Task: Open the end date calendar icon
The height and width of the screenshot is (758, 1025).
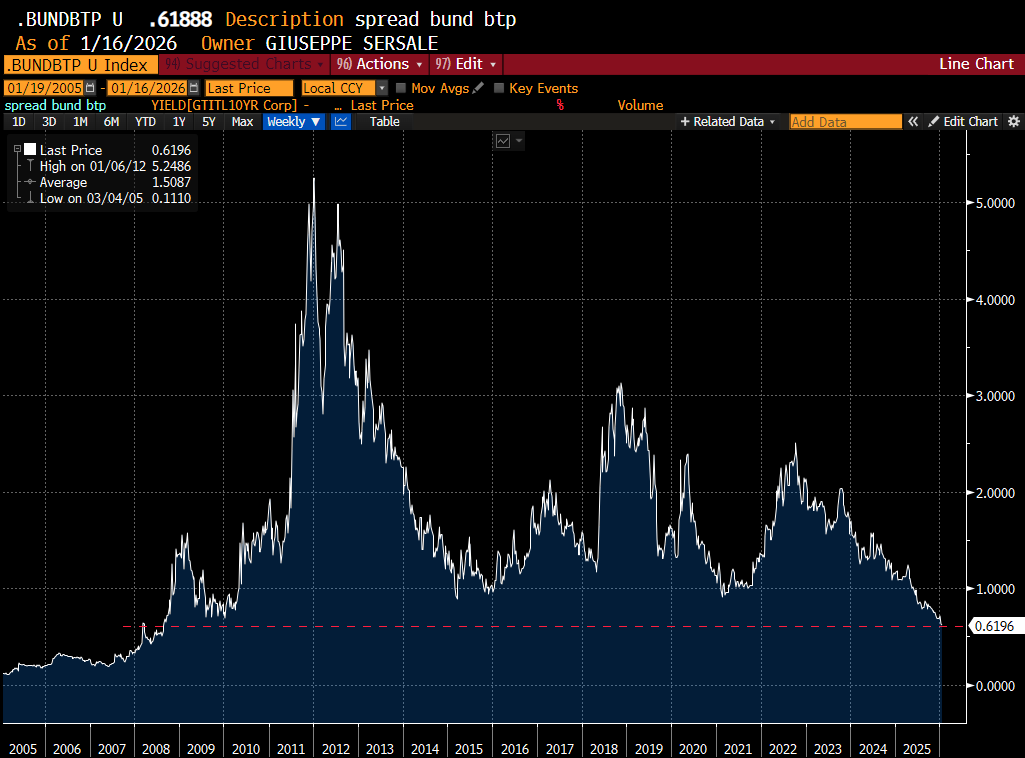Action: 194,88
